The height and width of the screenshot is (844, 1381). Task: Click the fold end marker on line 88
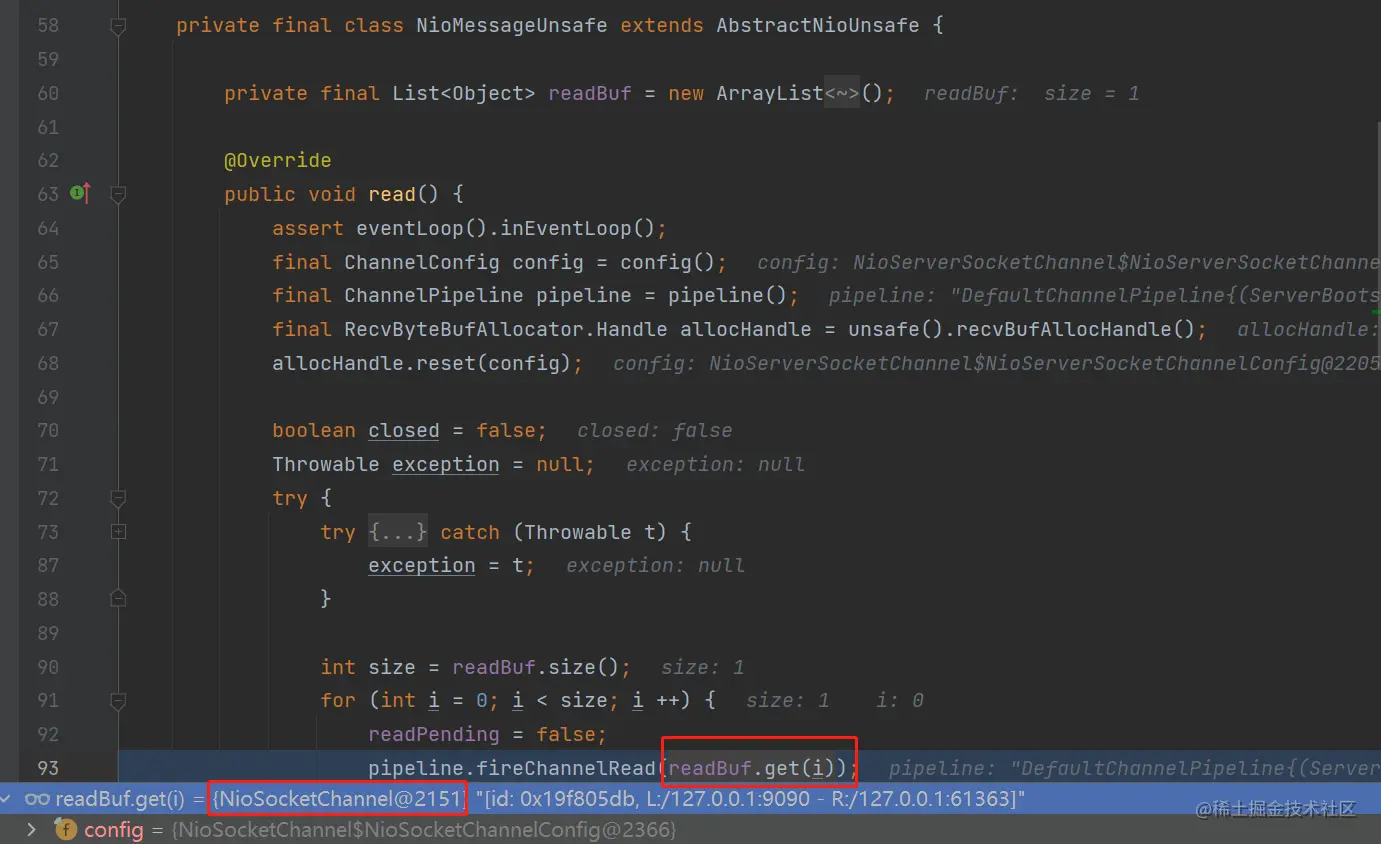click(x=118, y=599)
